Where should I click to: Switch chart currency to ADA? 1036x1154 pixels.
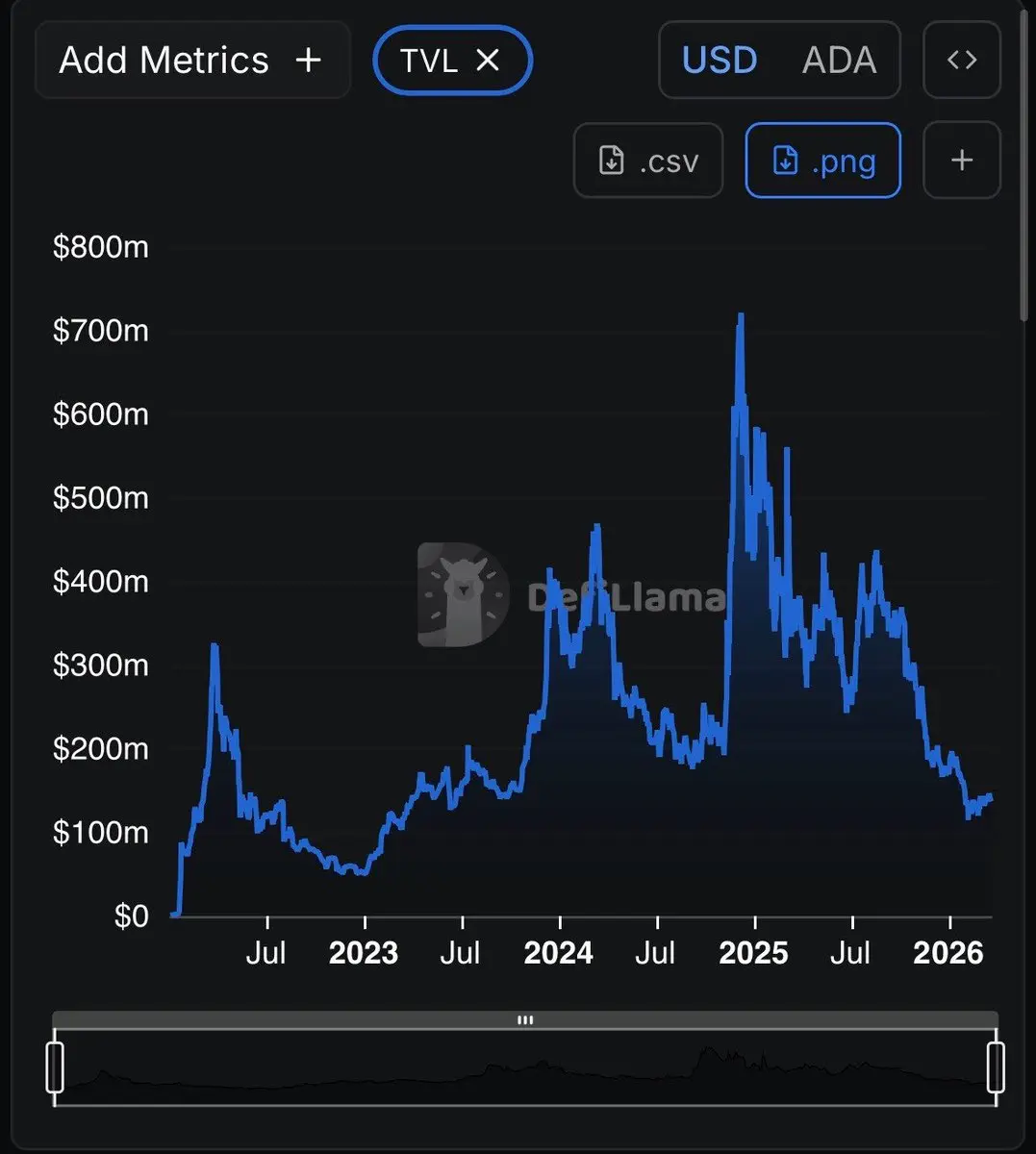(839, 61)
